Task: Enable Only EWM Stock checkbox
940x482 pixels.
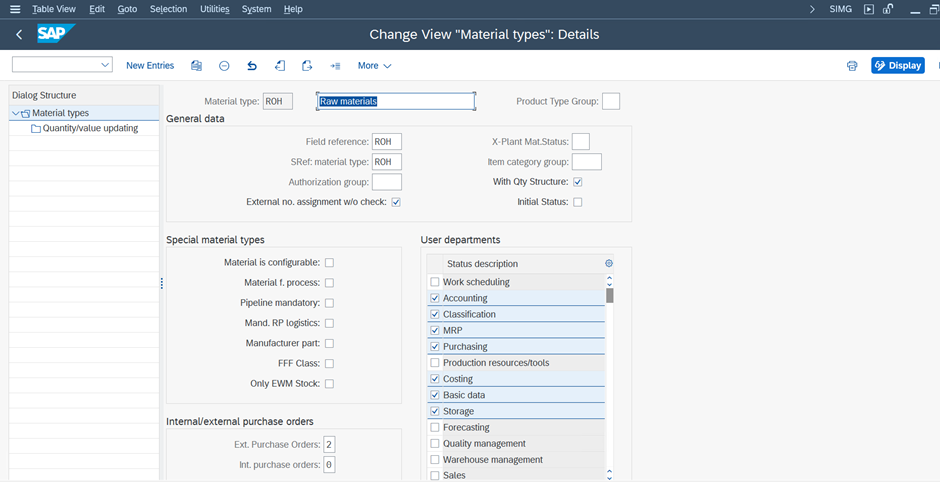Action: coord(329,384)
